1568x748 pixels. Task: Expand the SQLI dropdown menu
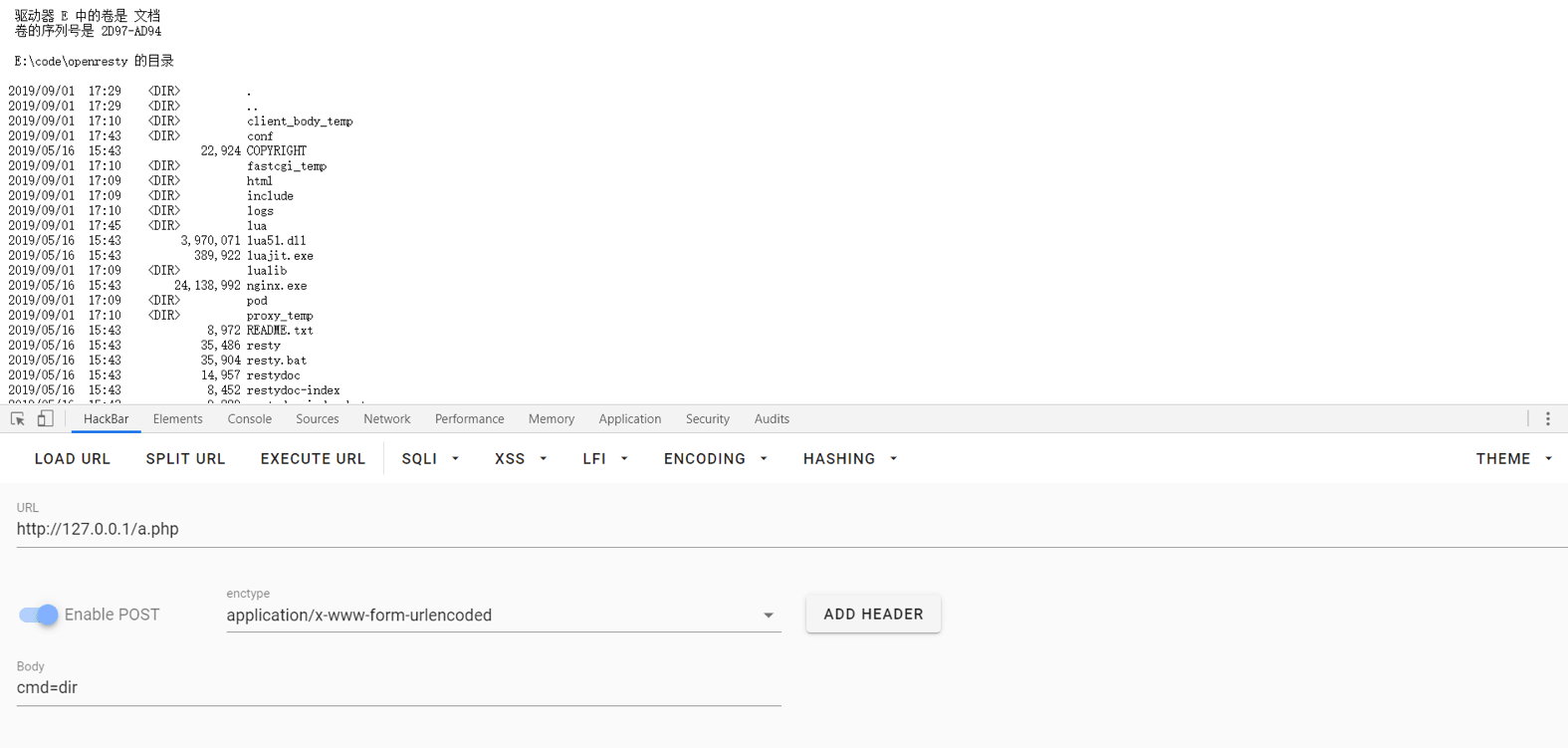coord(430,459)
